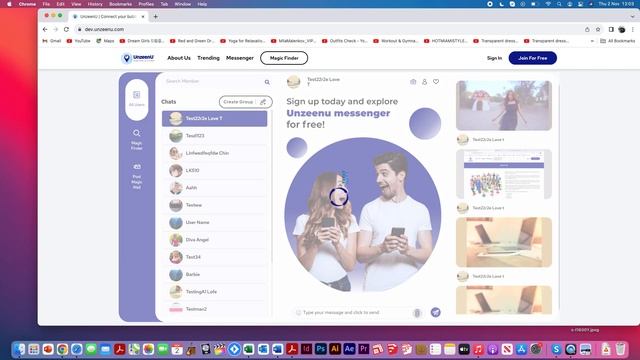Open the woman in dress post thumbnail

pos(504,105)
